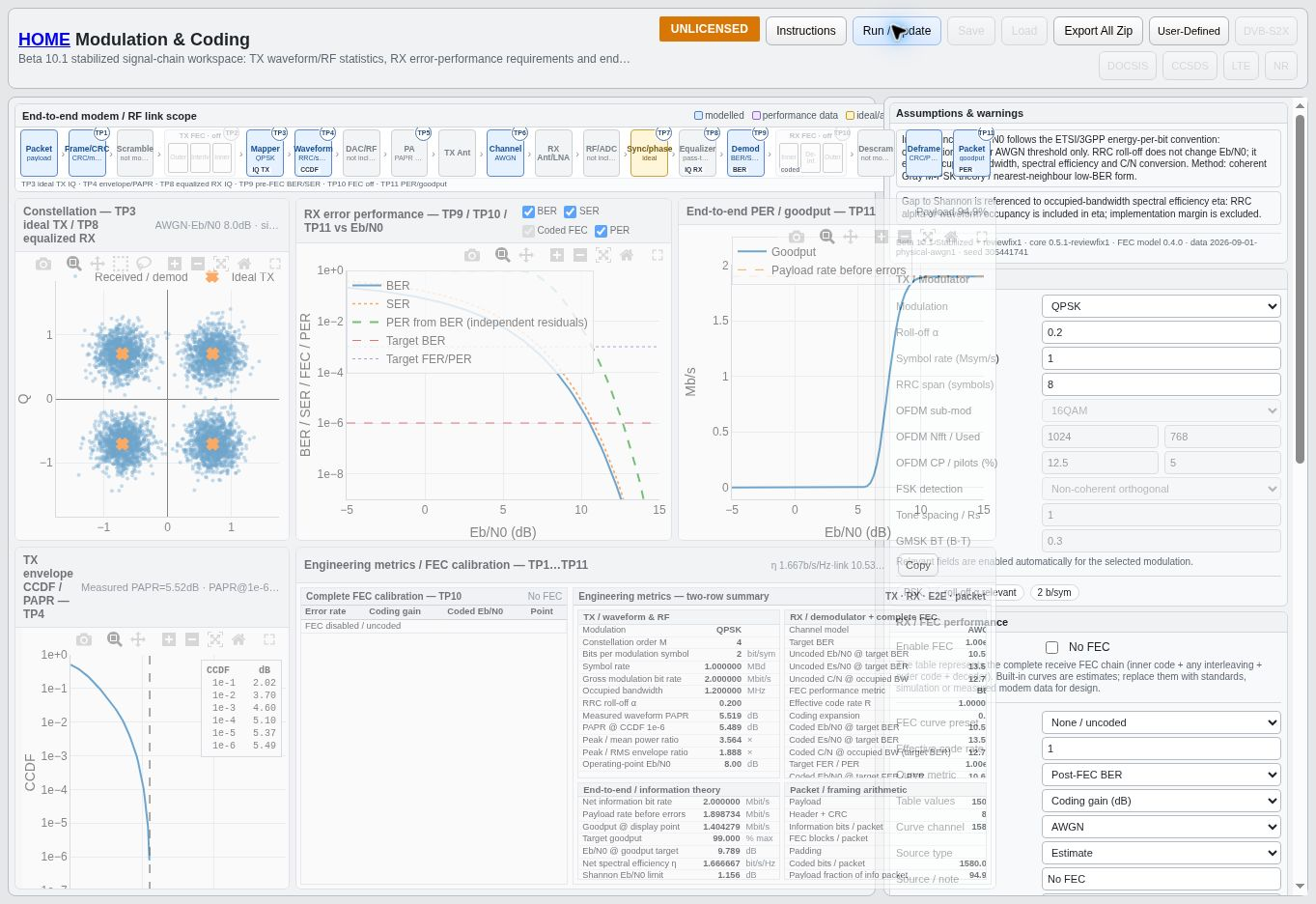Expand the Post-FEC BER metric dropdown
Viewport: 1316px width, 904px height.
1162,775
